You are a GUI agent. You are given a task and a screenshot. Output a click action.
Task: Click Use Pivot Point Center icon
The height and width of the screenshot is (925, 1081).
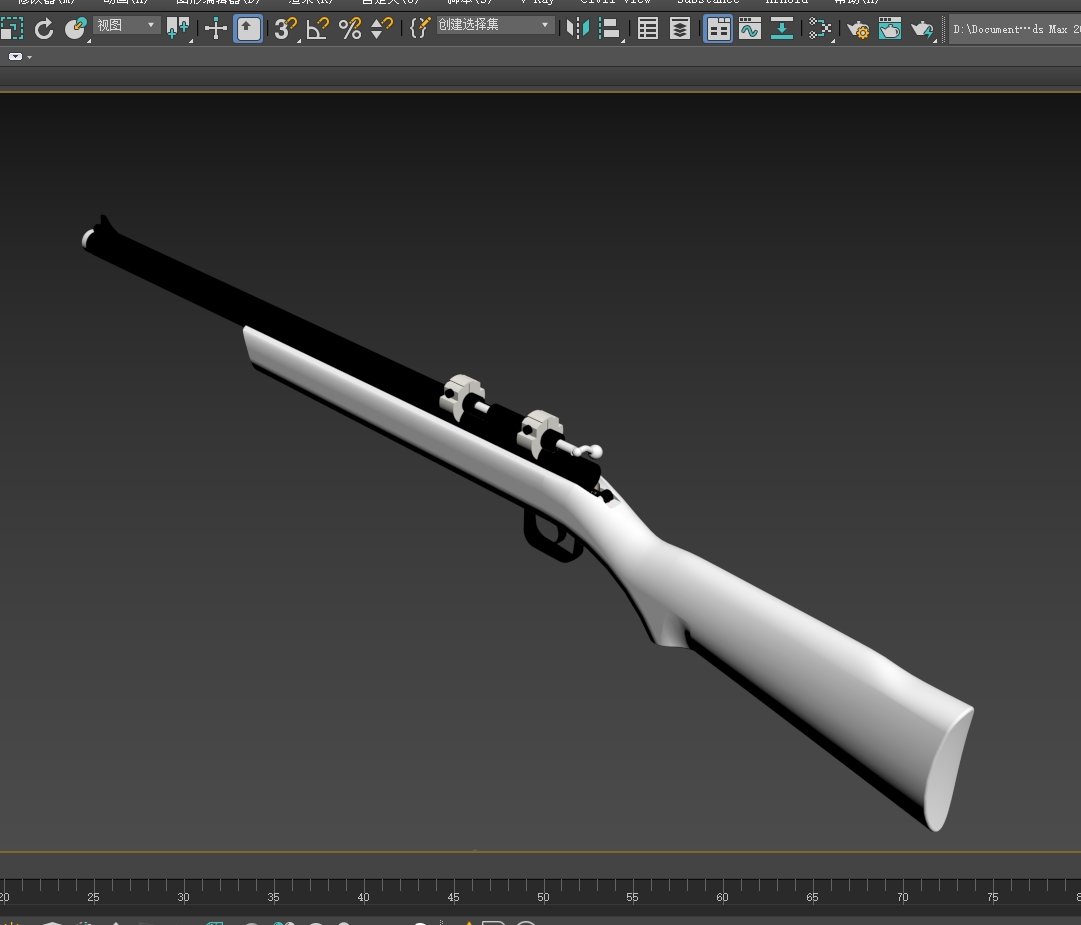click(x=179, y=29)
